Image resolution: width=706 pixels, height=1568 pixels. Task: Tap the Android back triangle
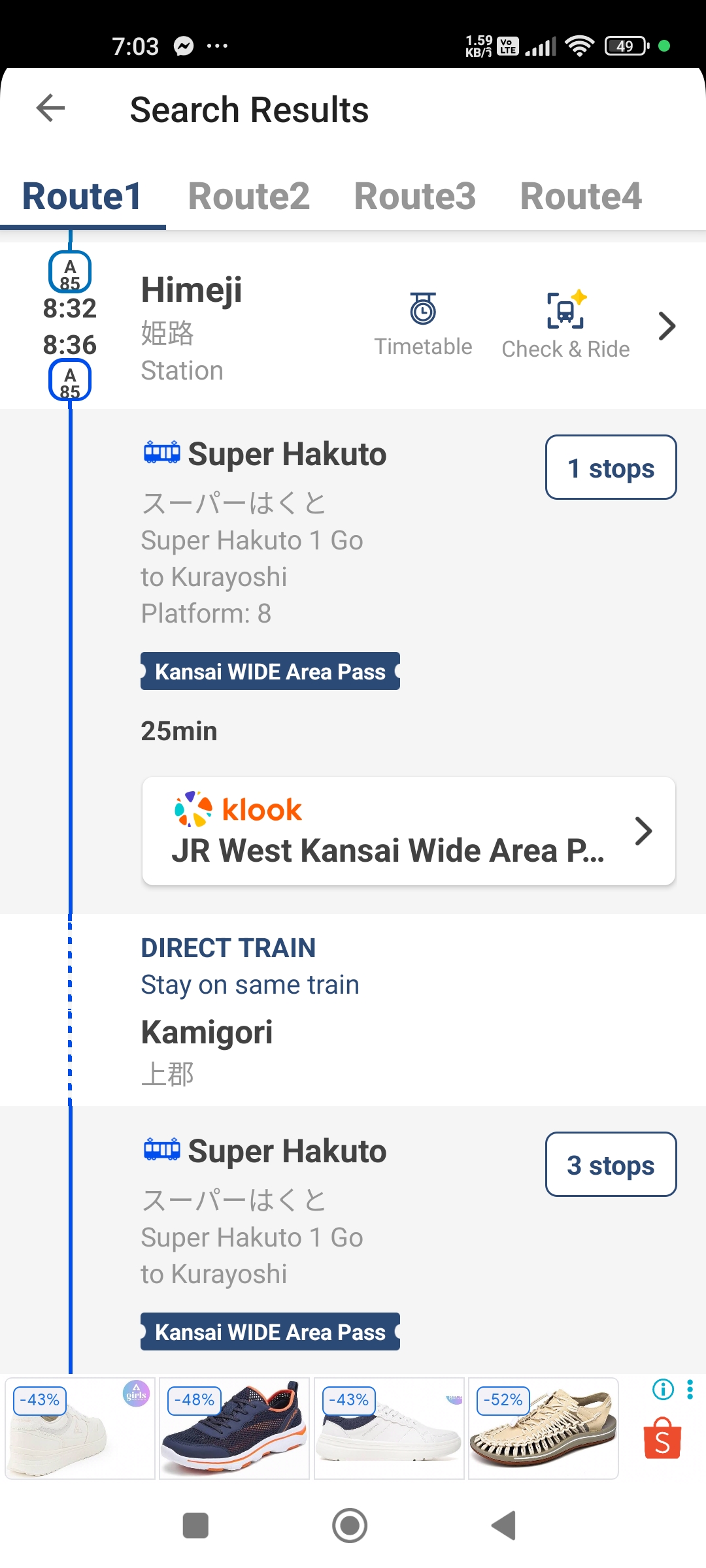coord(504,1526)
